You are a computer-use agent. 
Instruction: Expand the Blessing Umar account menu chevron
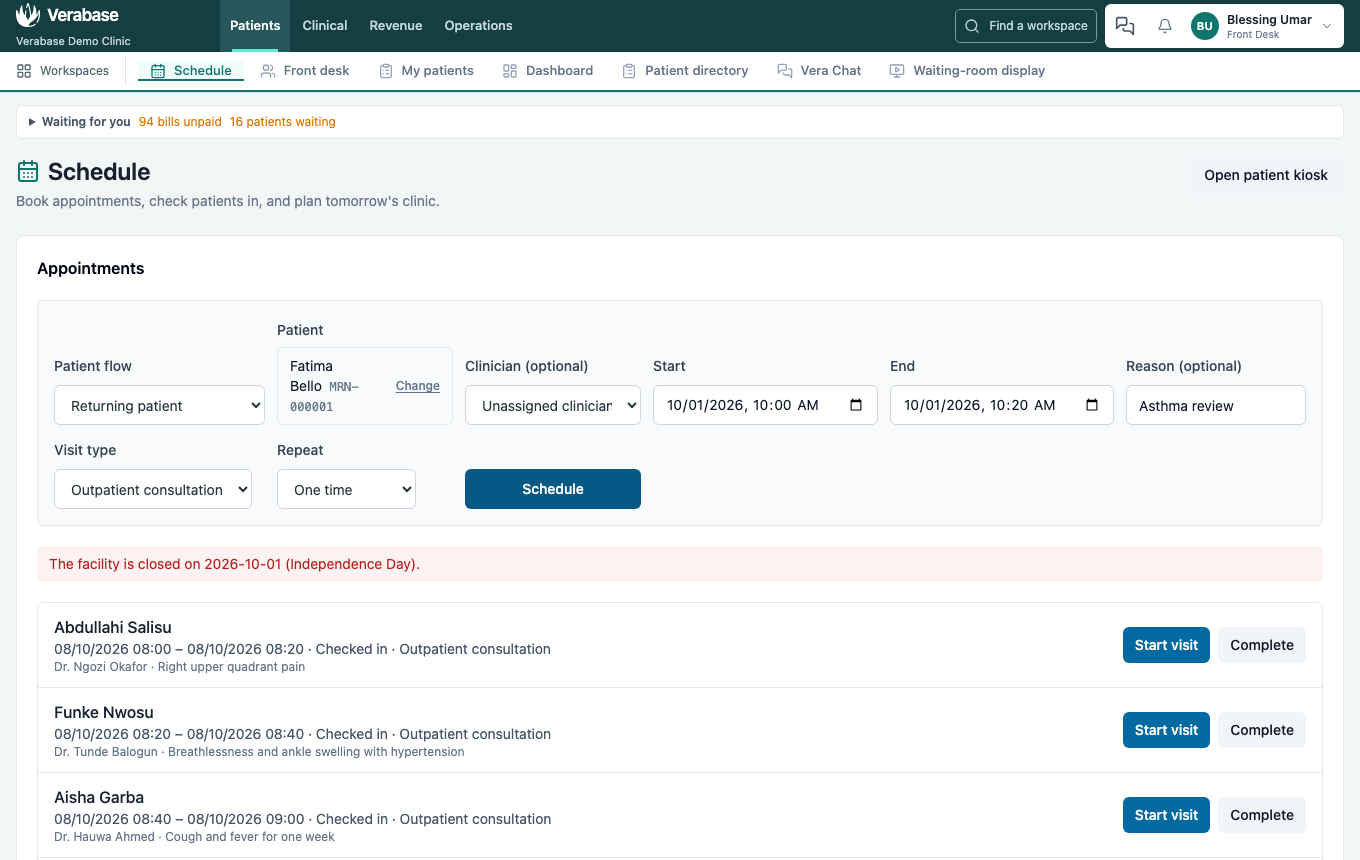1327,26
